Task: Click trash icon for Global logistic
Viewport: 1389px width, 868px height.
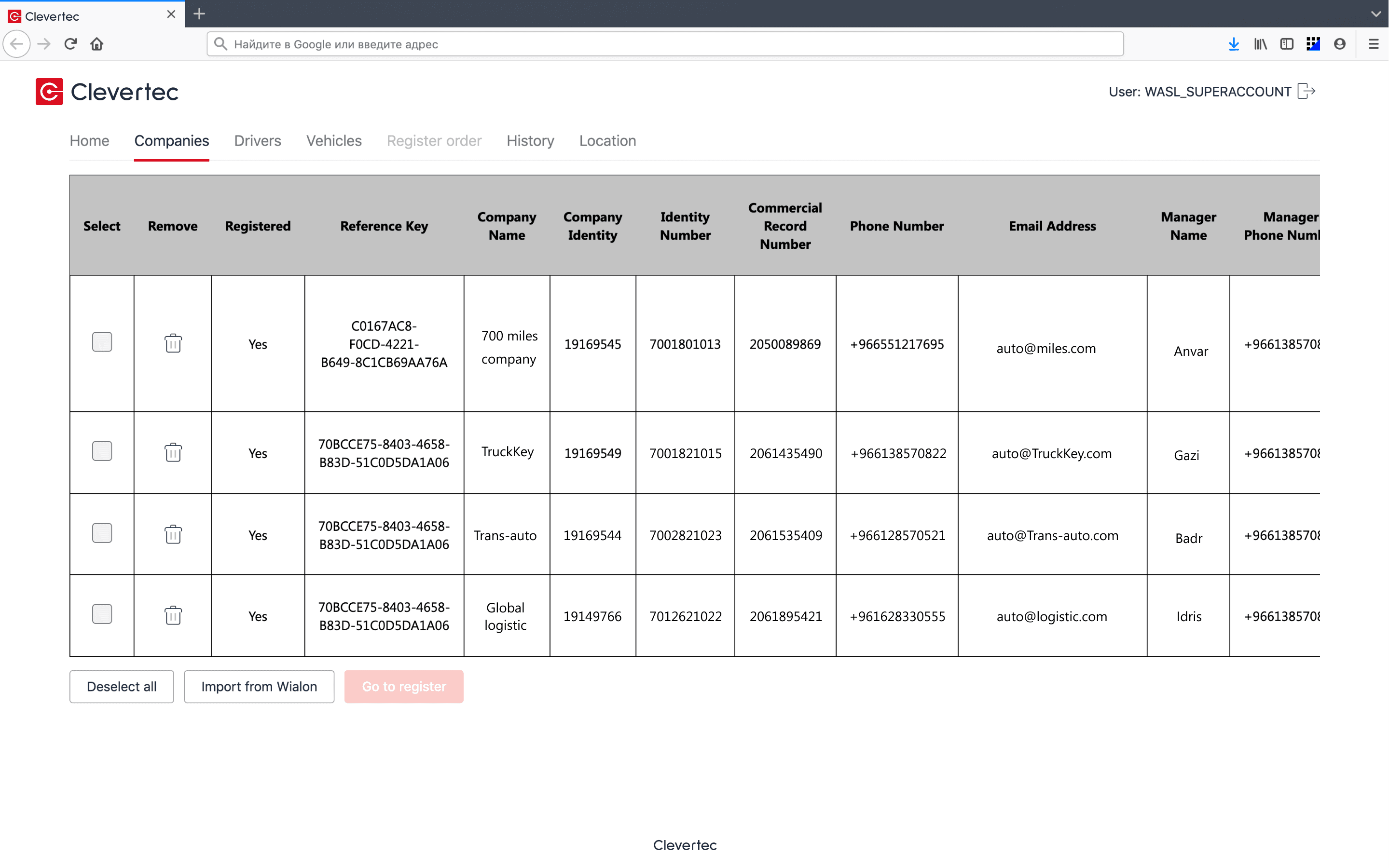Action: [173, 615]
